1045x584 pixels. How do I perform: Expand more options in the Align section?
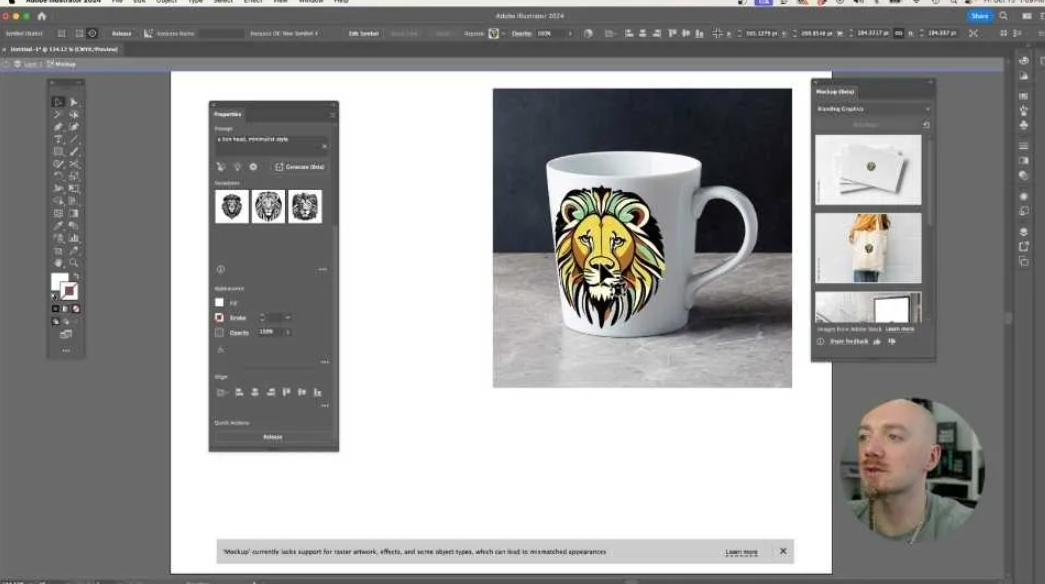pyautogui.click(x=324, y=405)
